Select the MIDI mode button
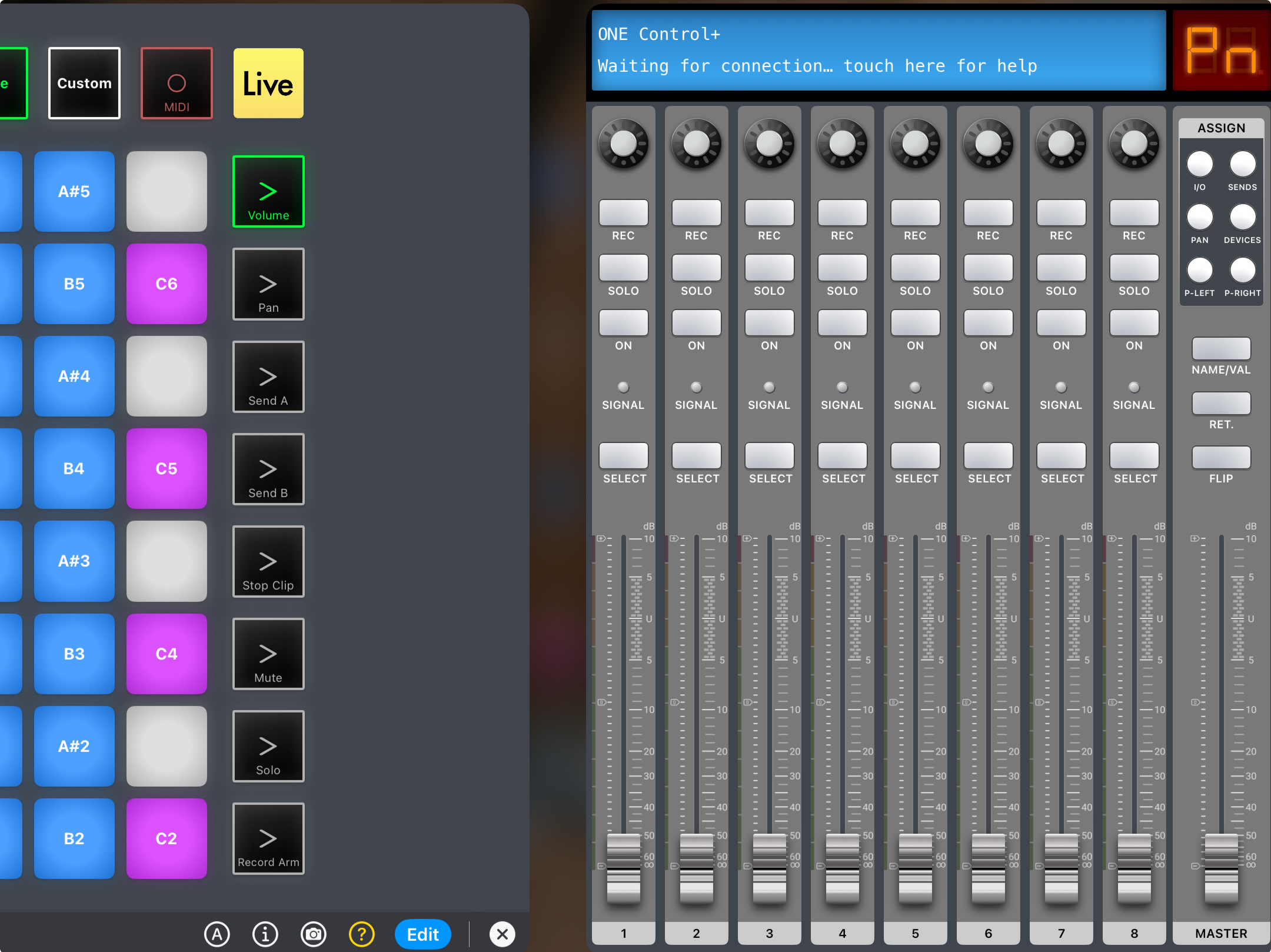 (177, 83)
